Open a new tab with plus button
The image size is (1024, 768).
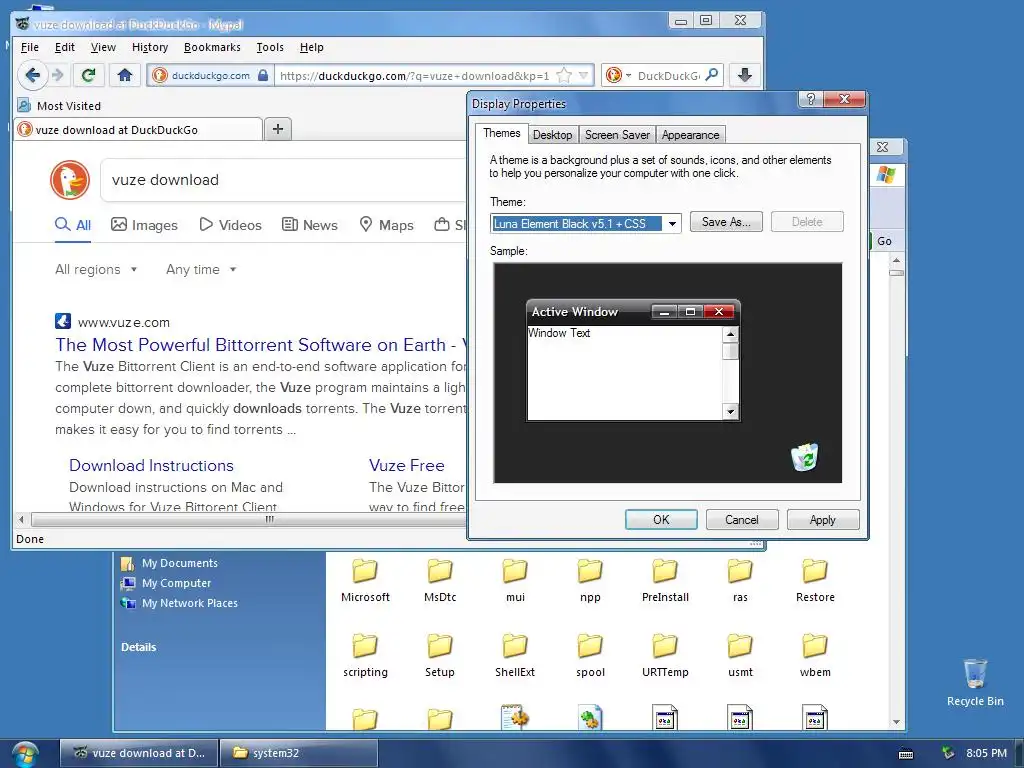tap(278, 129)
